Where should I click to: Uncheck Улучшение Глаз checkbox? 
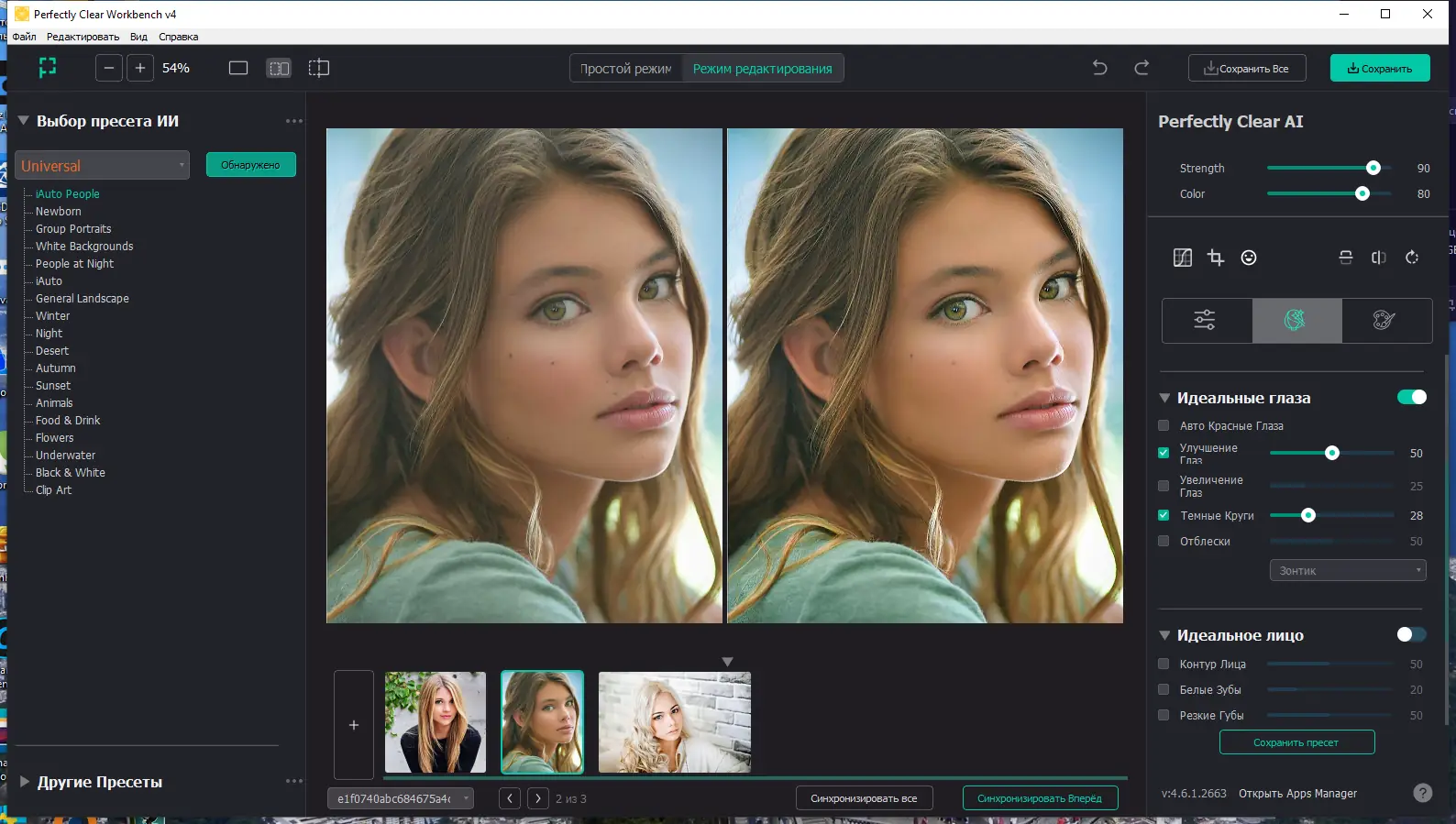coord(1164,453)
